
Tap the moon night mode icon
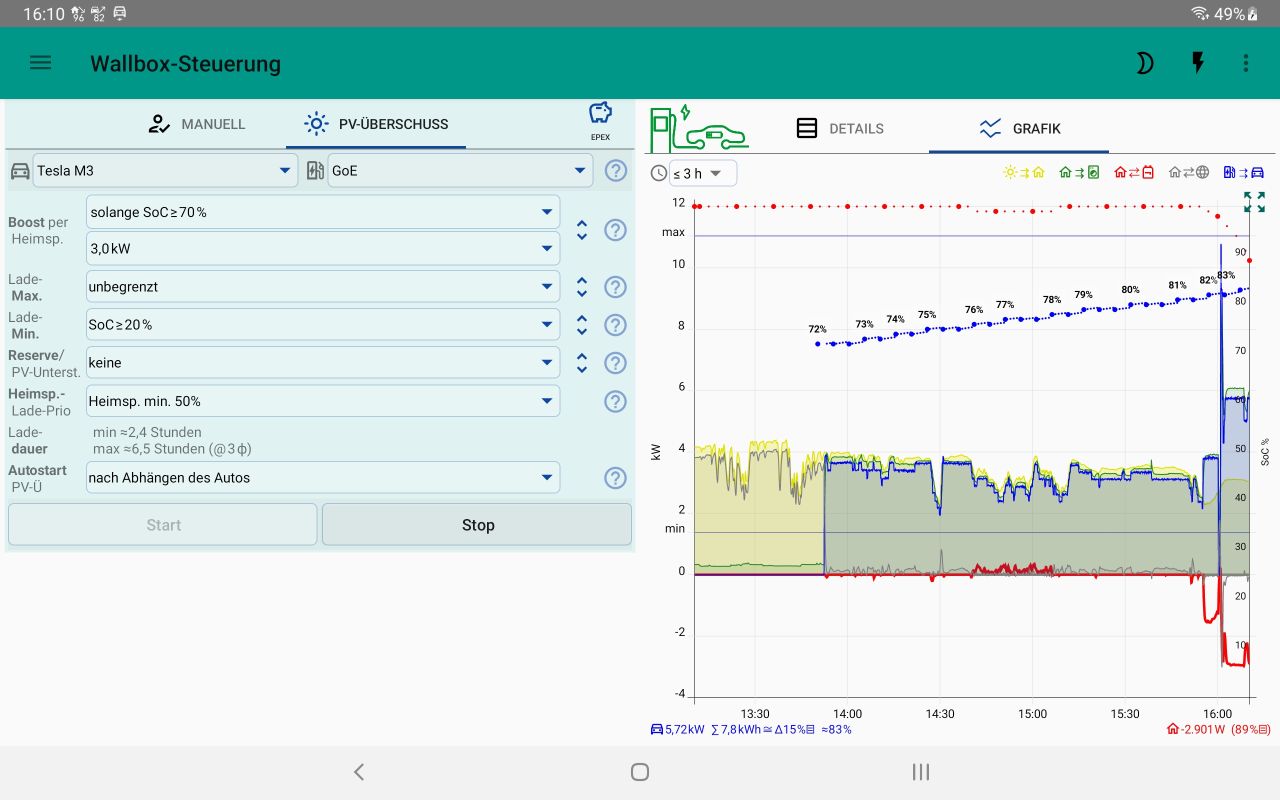tap(1144, 63)
